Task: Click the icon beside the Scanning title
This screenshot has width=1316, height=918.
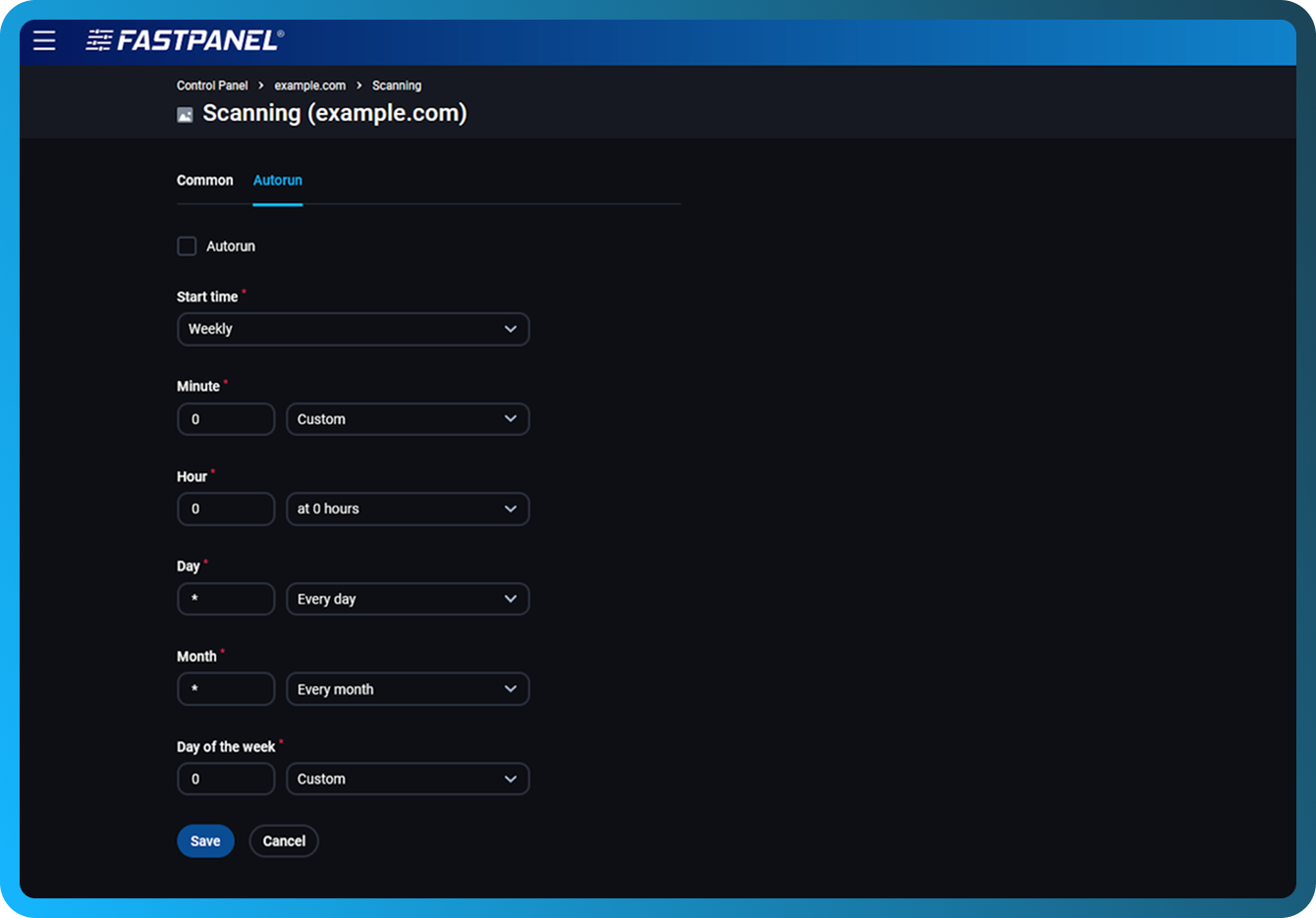Action: 184,115
